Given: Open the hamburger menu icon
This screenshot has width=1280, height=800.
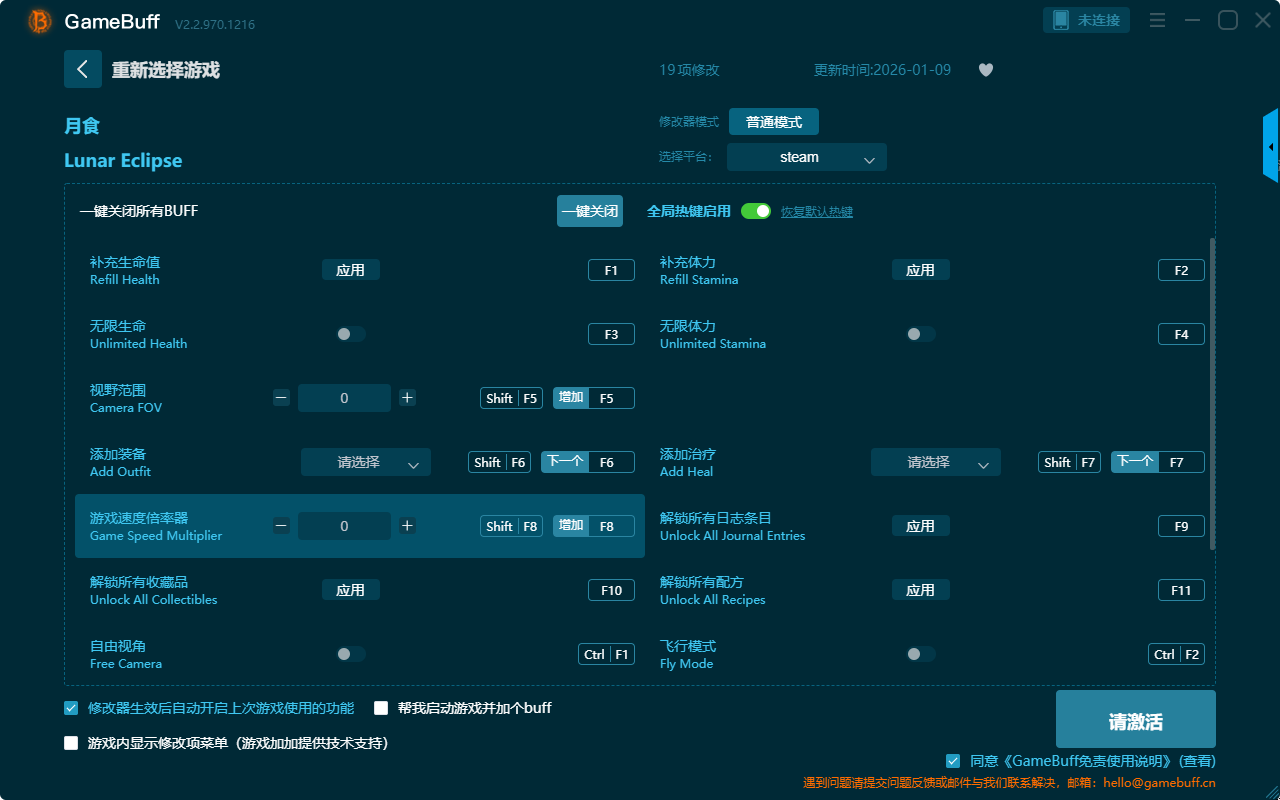Looking at the screenshot, I should click(x=1157, y=20).
